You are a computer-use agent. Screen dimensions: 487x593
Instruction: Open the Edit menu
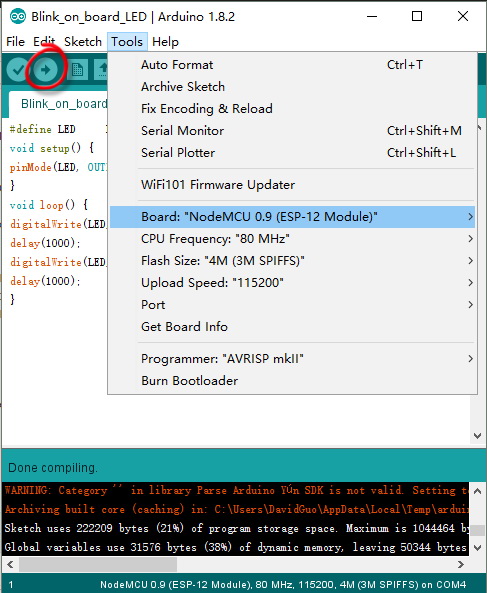[x=44, y=42]
